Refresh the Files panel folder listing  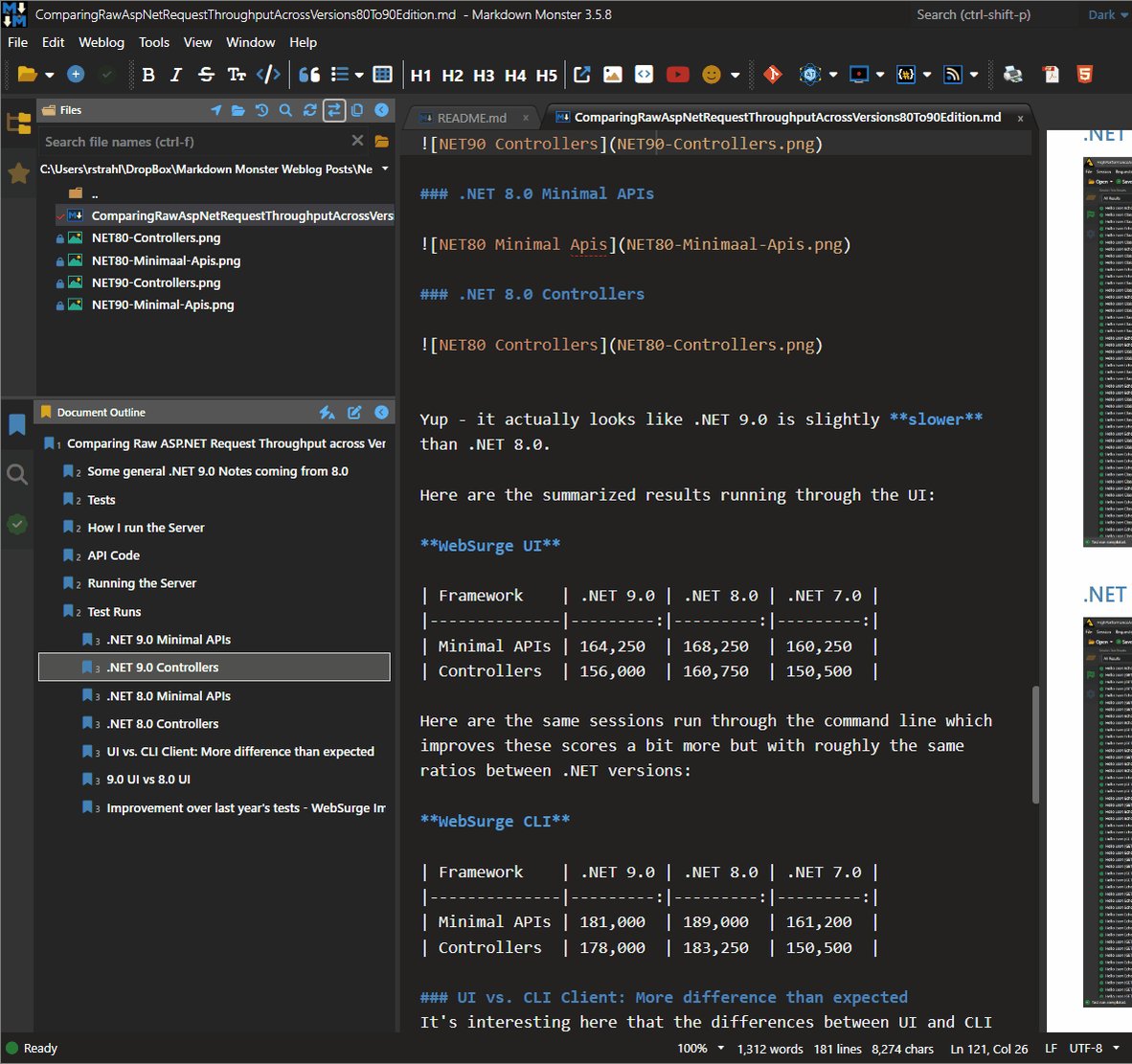click(x=309, y=110)
